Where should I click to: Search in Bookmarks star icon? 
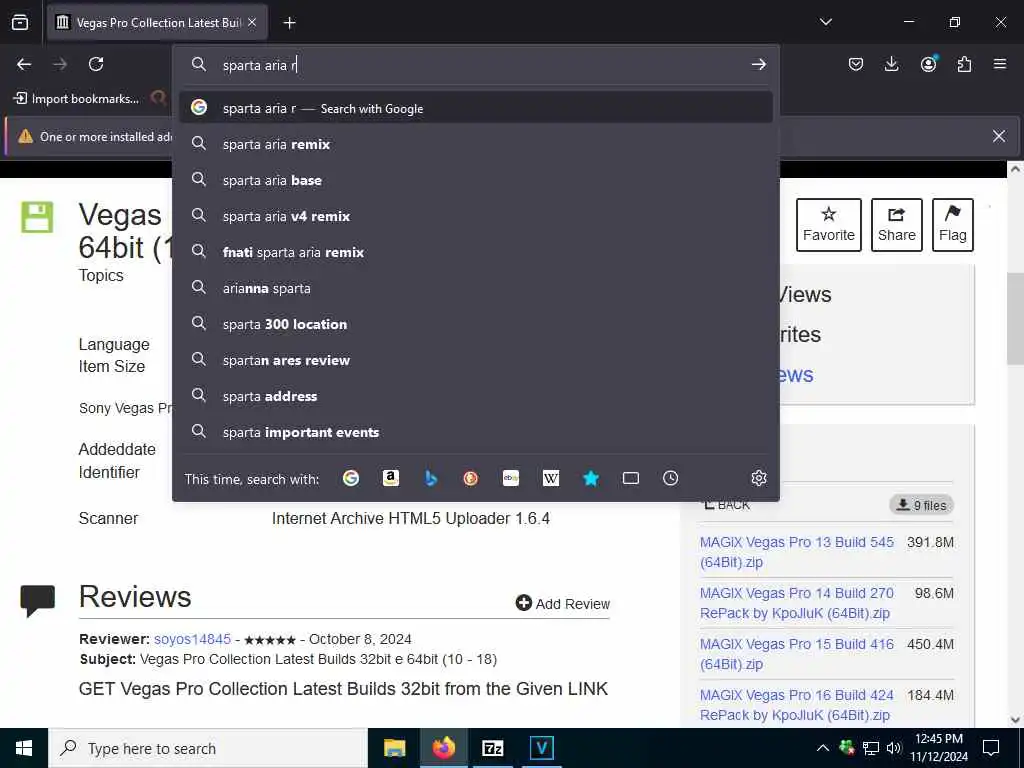(591, 479)
